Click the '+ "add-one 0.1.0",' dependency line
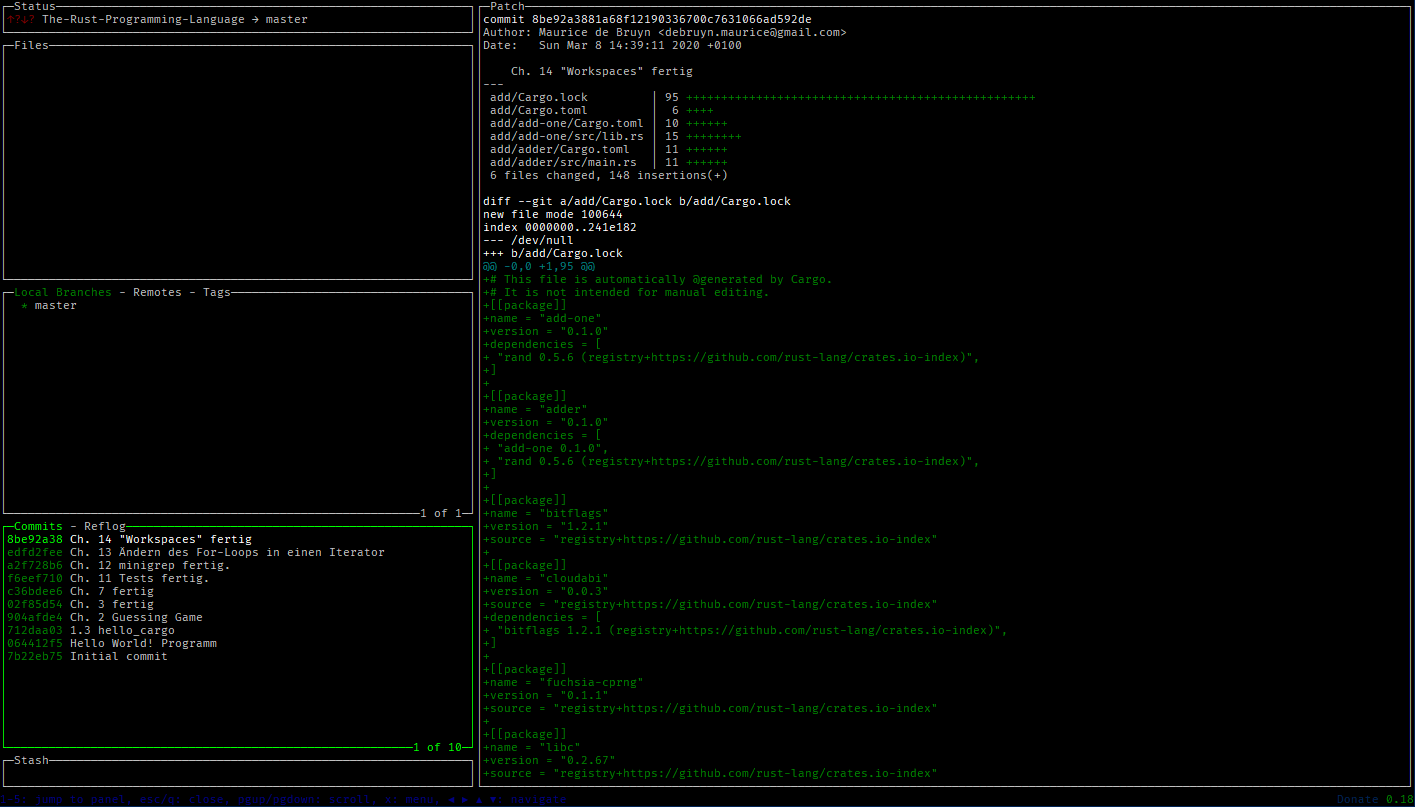Screen dimensions: 1415x807 point(546,448)
